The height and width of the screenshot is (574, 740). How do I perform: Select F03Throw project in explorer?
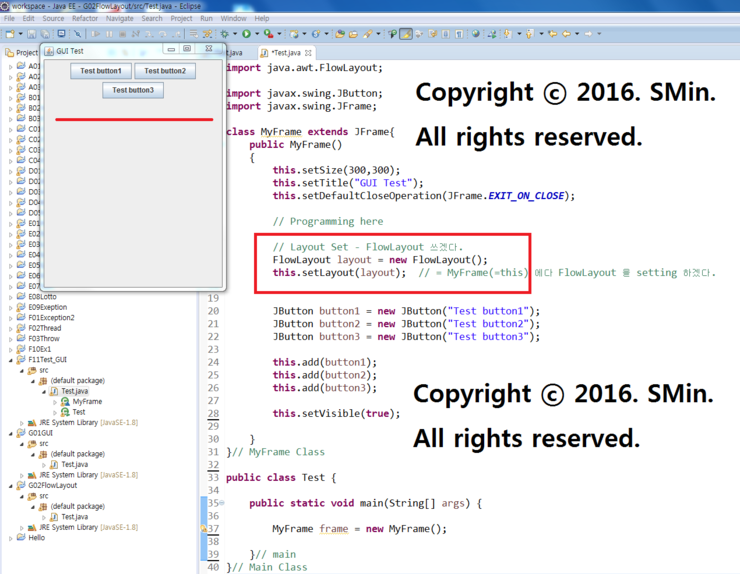44,338
